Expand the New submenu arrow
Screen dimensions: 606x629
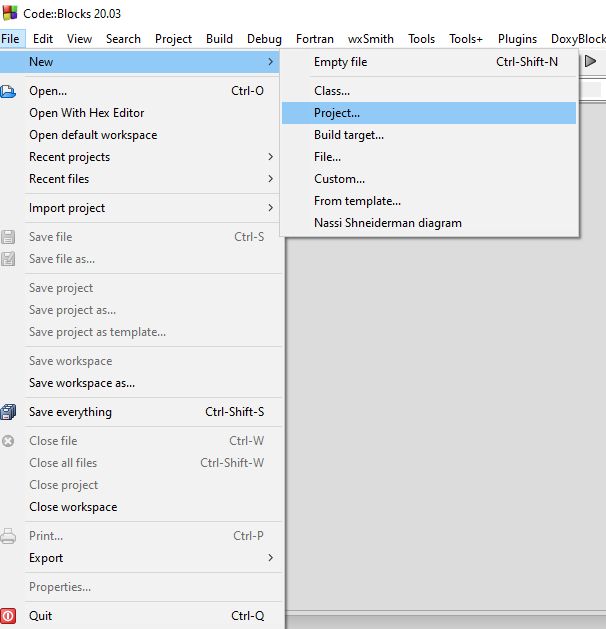tap(271, 62)
